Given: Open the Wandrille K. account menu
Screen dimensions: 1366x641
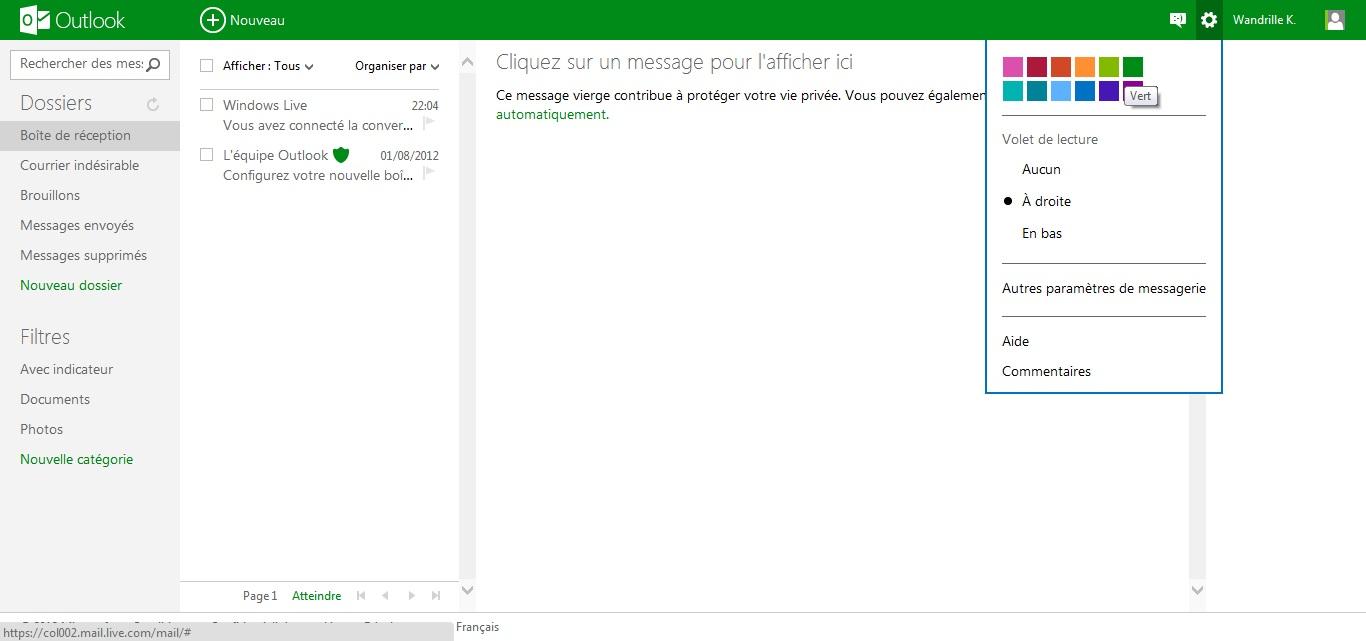Looking at the screenshot, I should click(1264, 20).
